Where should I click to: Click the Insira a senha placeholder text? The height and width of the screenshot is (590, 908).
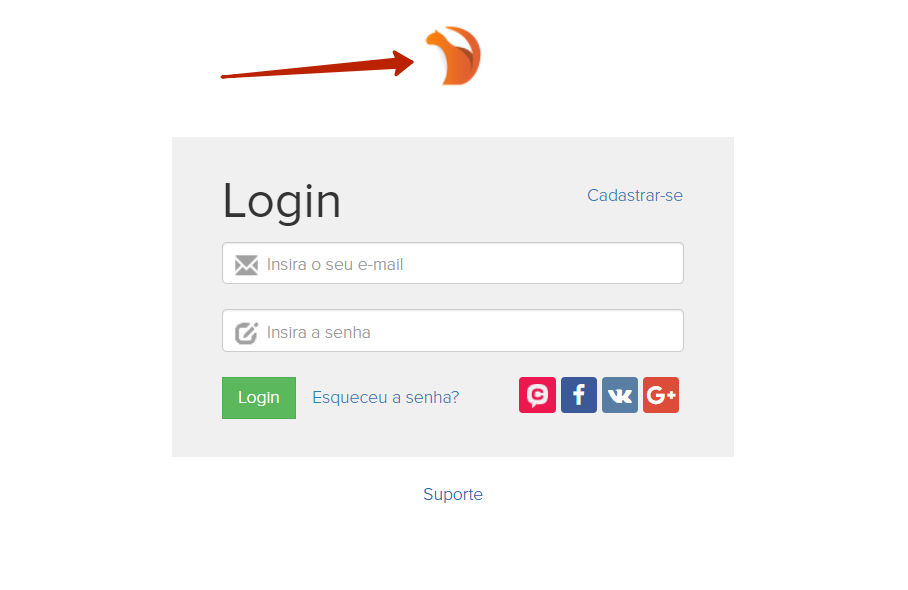(x=318, y=332)
